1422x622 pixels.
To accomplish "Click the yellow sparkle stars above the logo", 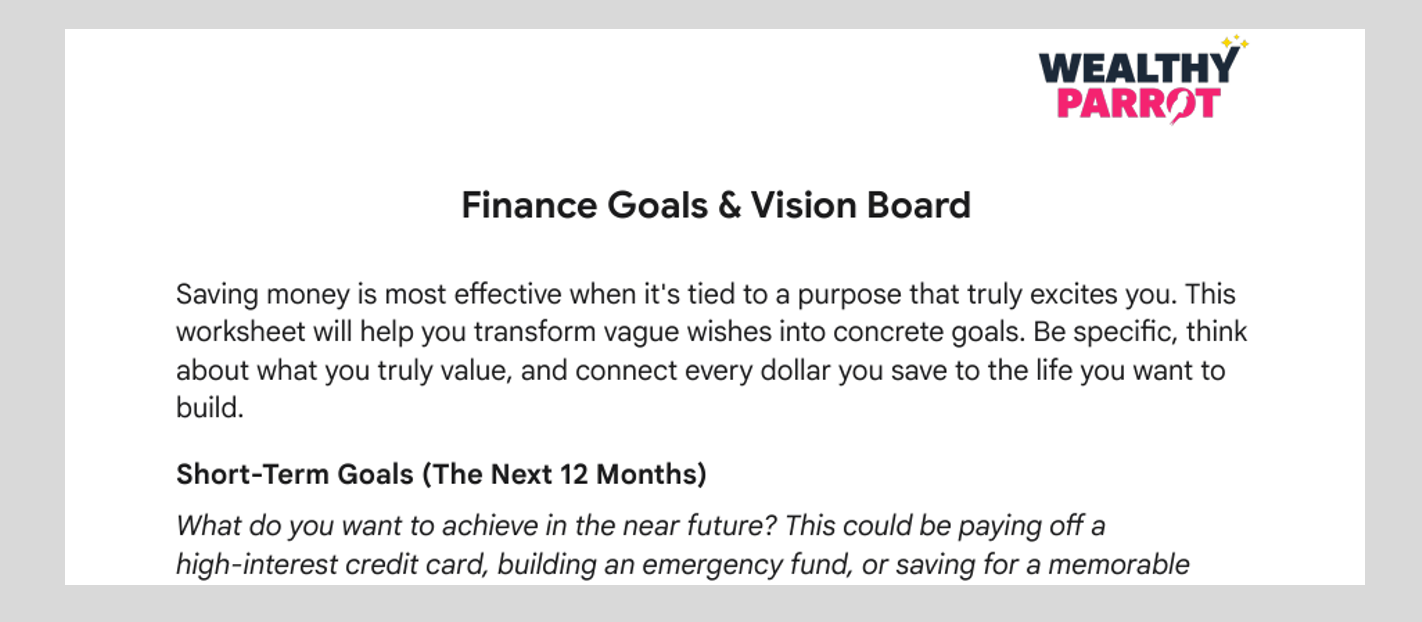I will (1235, 43).
